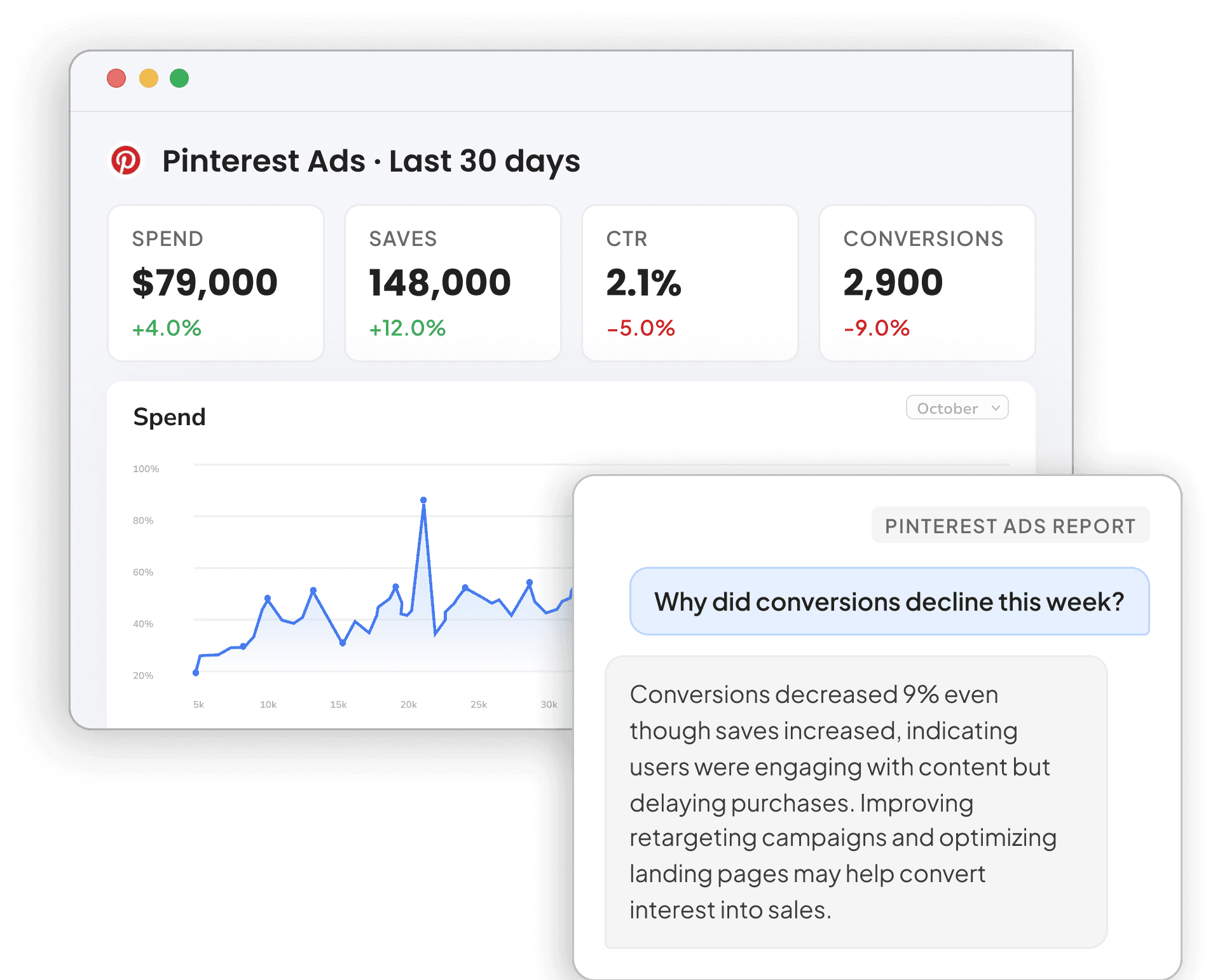The width and height of the screenshot is (1213, 980).
Task: Select the SPEND $79,000 metric card
Action: [x=216, y=283]
